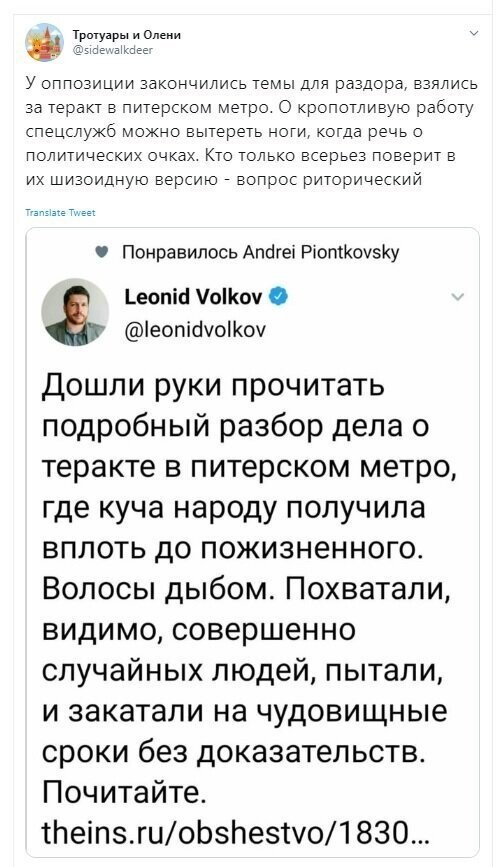
Task: Expand the chevron menu on Volkov's tweet
Action: tap(457, 297)
